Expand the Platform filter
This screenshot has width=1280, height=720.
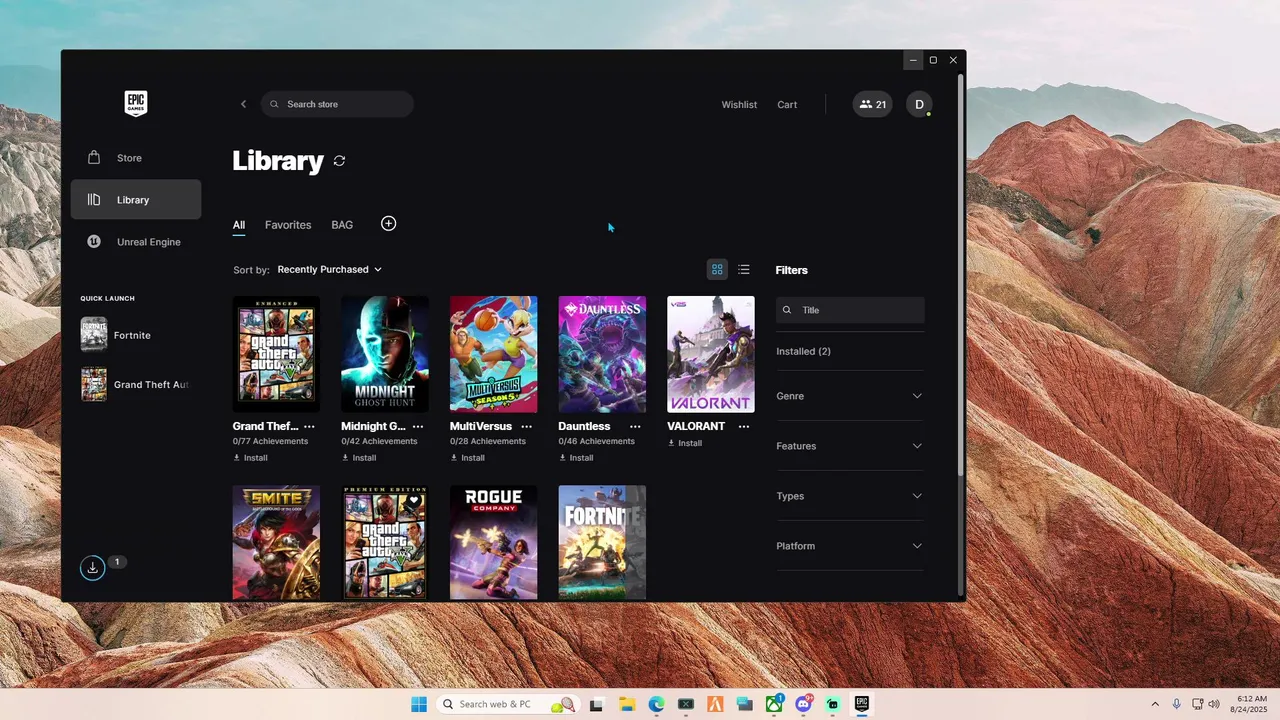coord(850,546)
